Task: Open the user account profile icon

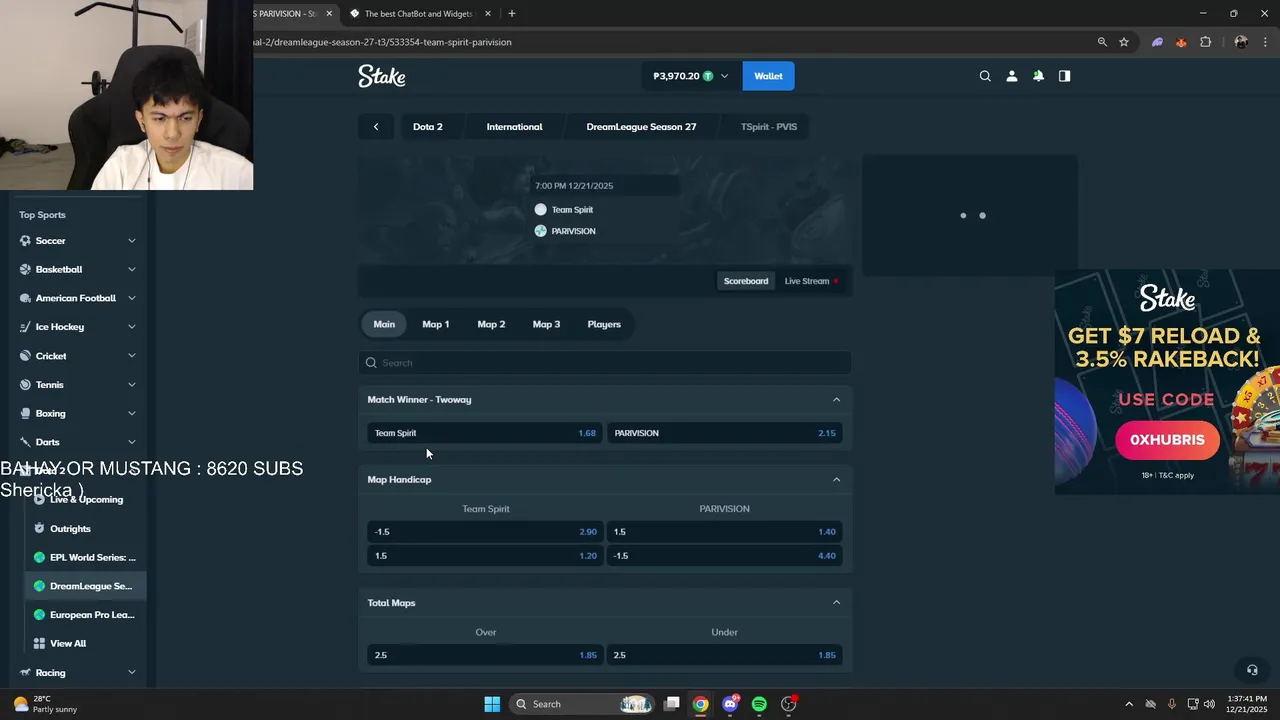Action: [1012, 76]
